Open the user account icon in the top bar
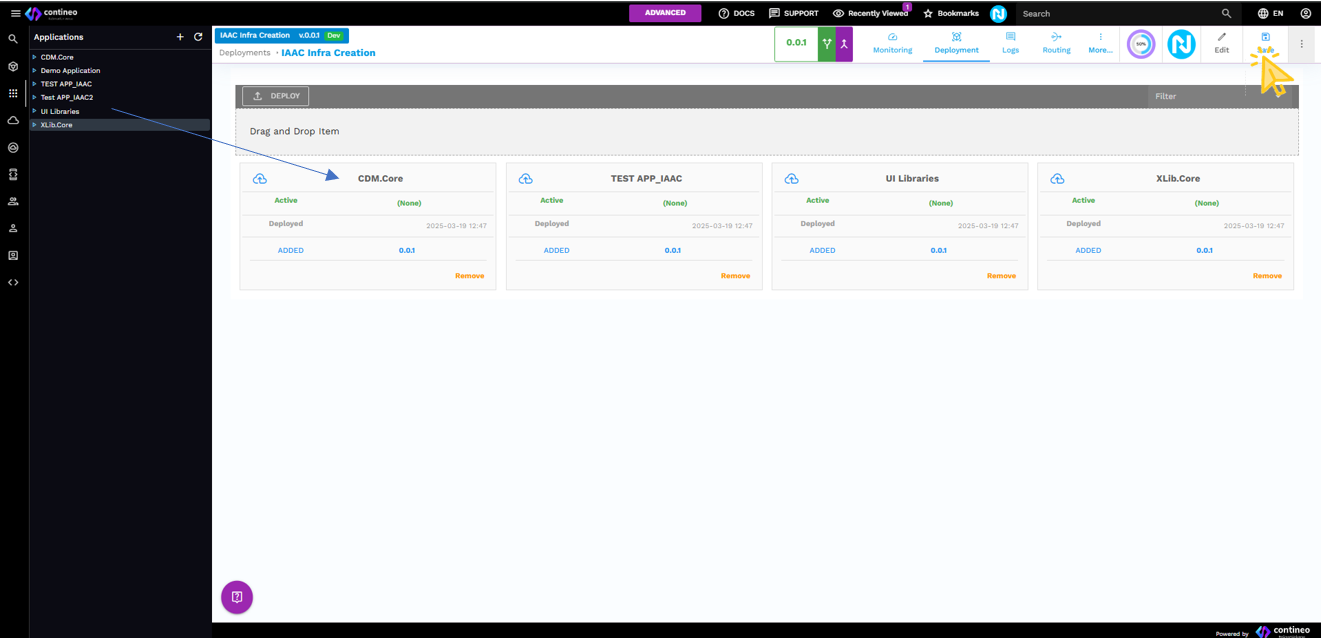The image size is (1321, 638). pos(1305,13)
